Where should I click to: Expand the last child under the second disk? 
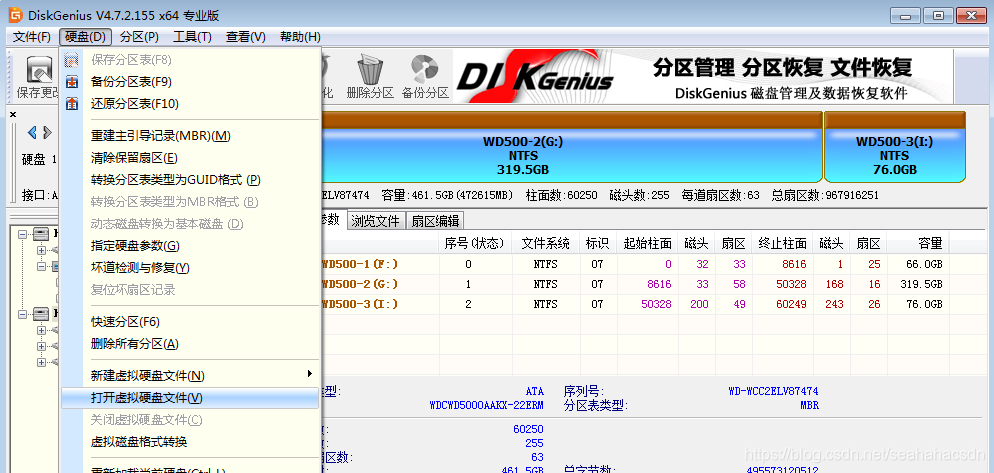42,362
